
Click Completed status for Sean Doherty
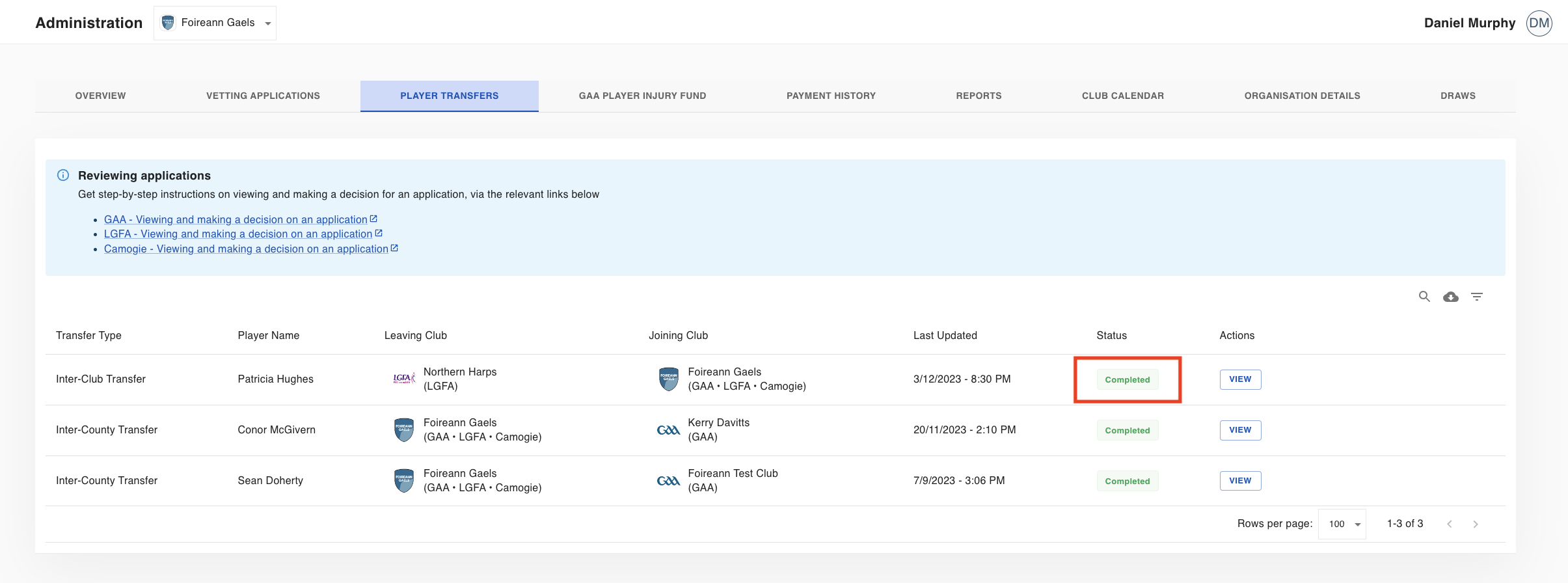click(x=1128, y=481)
